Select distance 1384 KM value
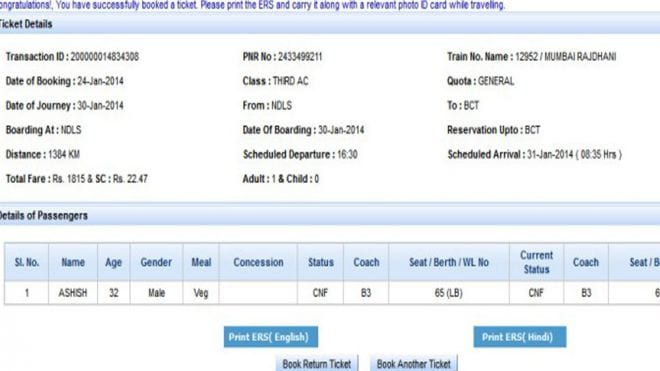 point(64,155)
